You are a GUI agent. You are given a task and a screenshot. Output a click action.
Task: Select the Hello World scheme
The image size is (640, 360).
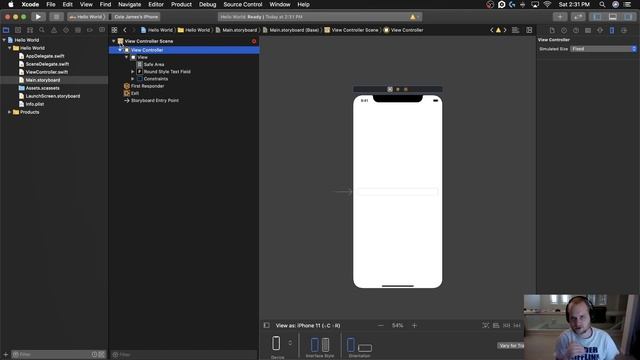[88, 17]
